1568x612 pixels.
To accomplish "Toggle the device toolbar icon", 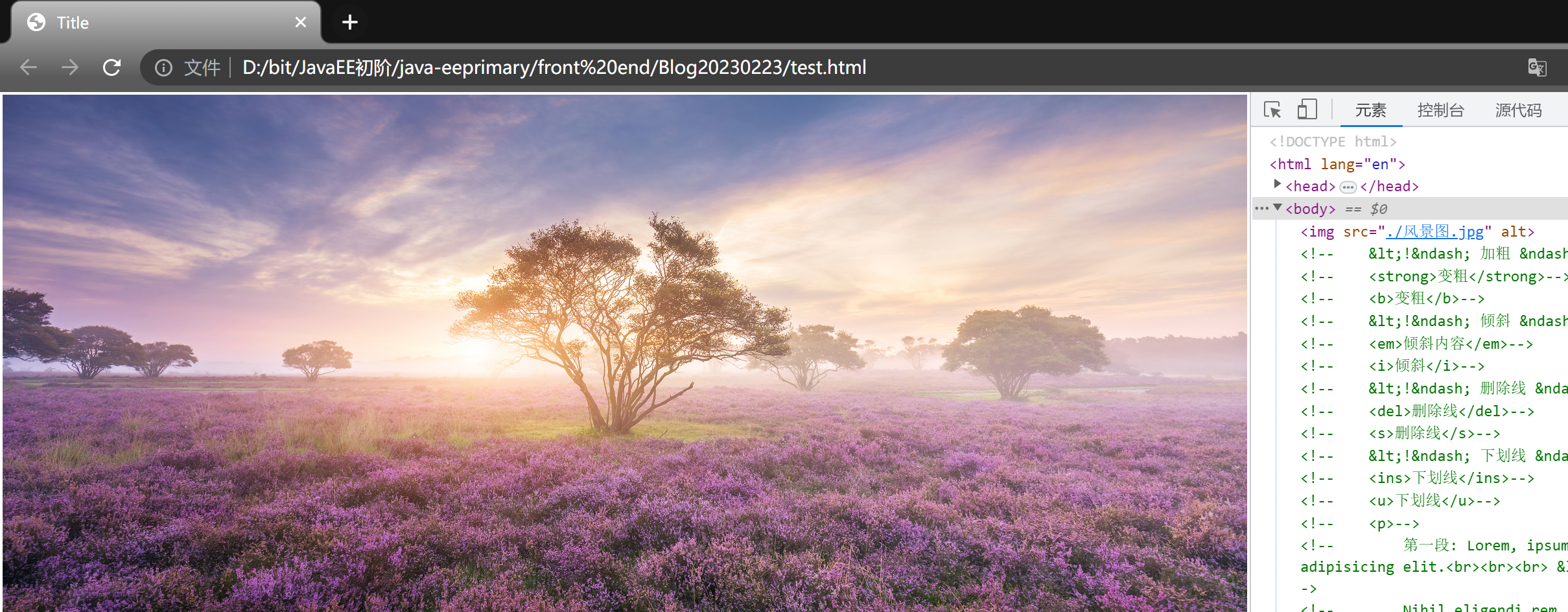I will 1307,110.
